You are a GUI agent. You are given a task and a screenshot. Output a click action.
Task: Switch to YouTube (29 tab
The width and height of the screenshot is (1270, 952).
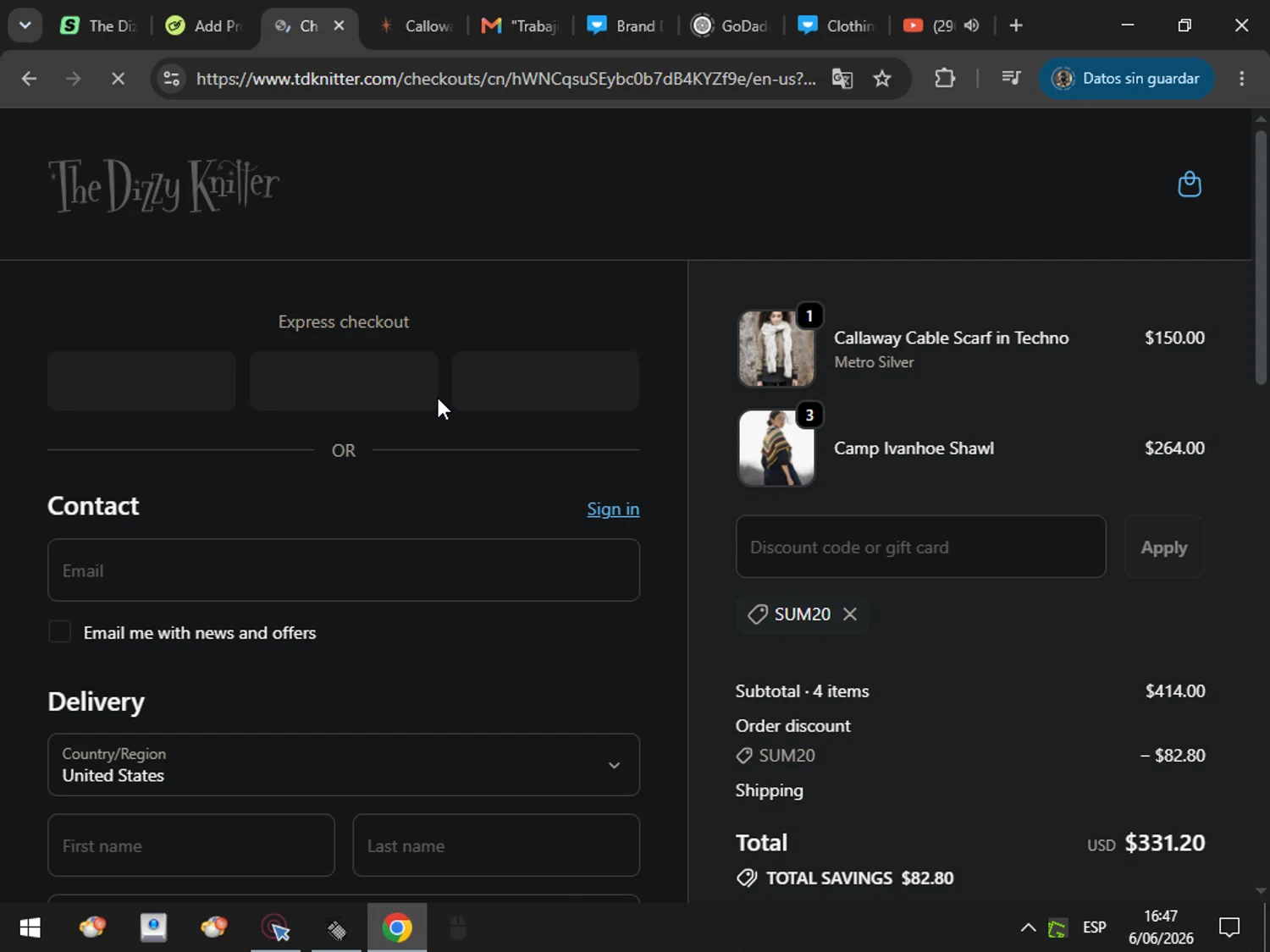click(x=928, y=25)
